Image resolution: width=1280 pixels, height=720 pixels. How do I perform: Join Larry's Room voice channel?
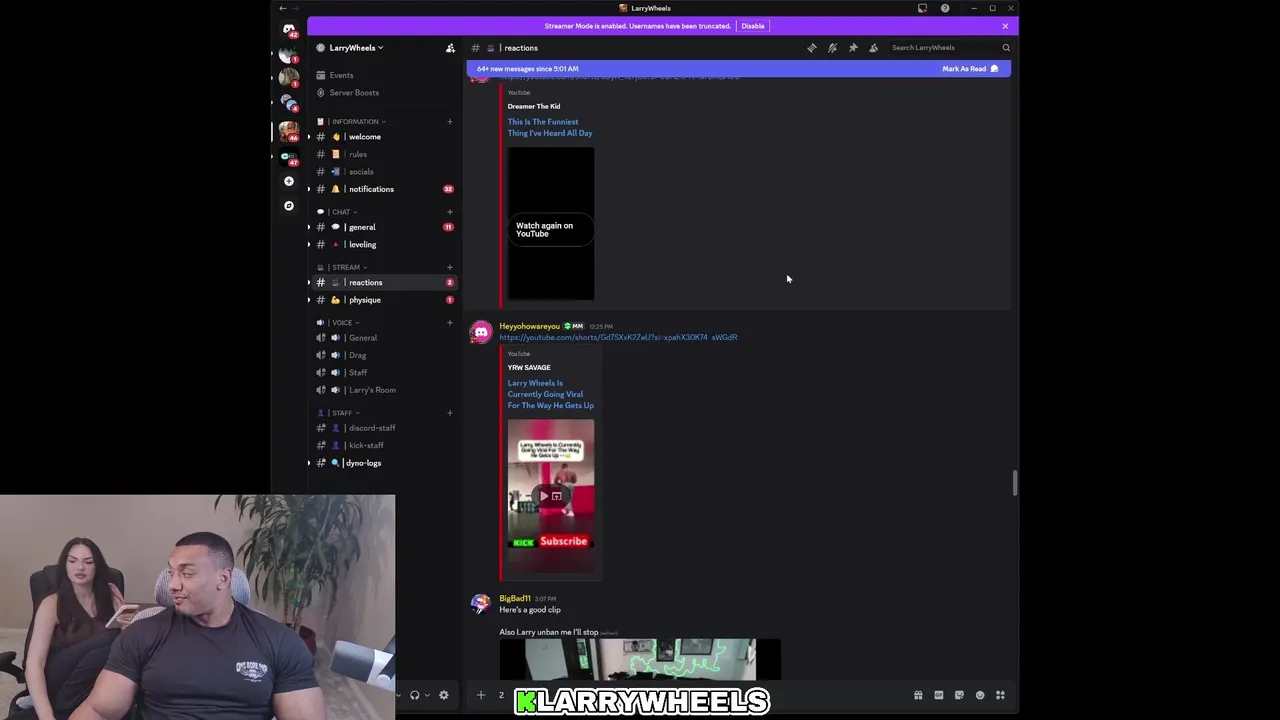pos(384,390)
